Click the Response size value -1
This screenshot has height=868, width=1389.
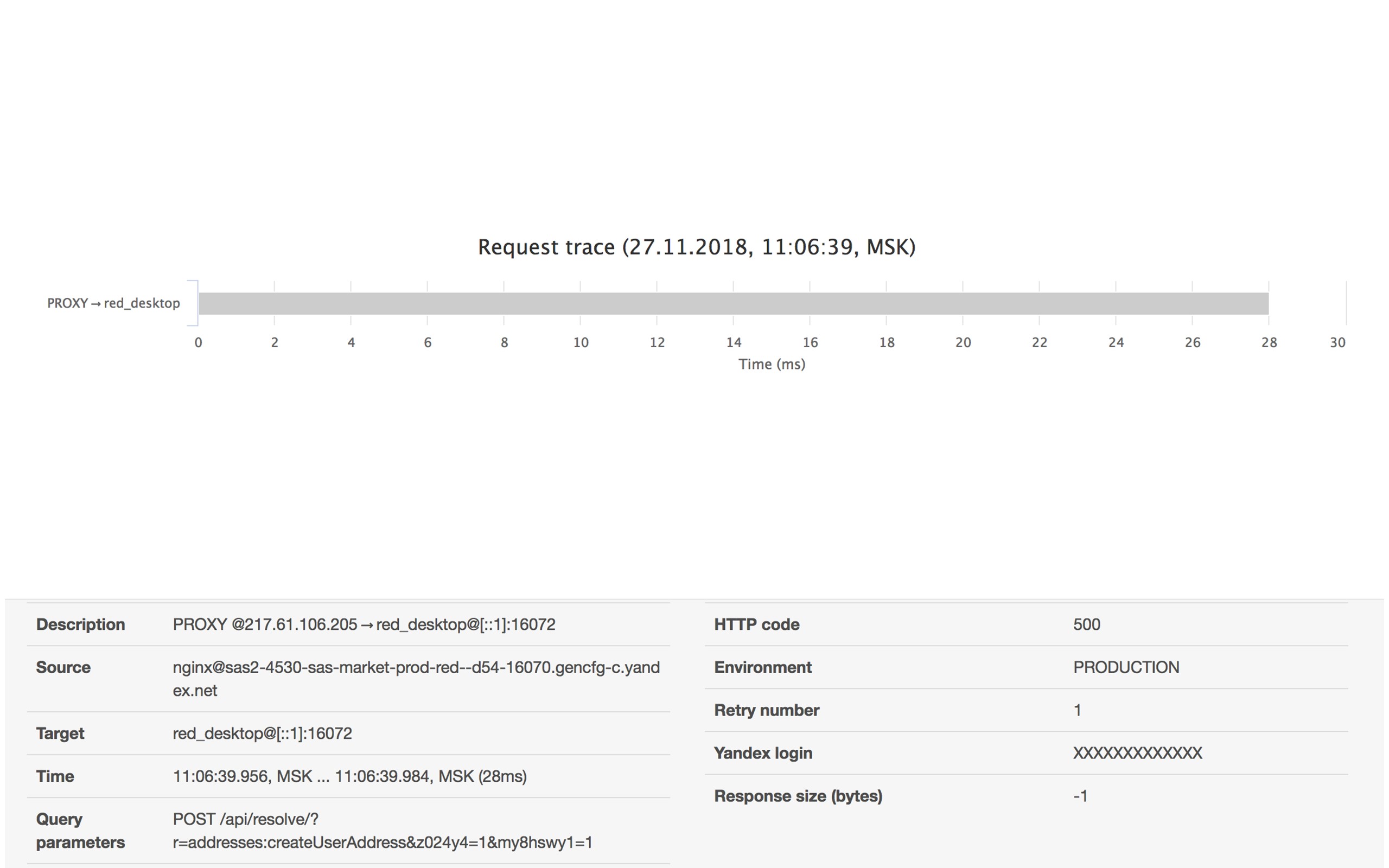pyautogui.click(x=1080, y=796)
